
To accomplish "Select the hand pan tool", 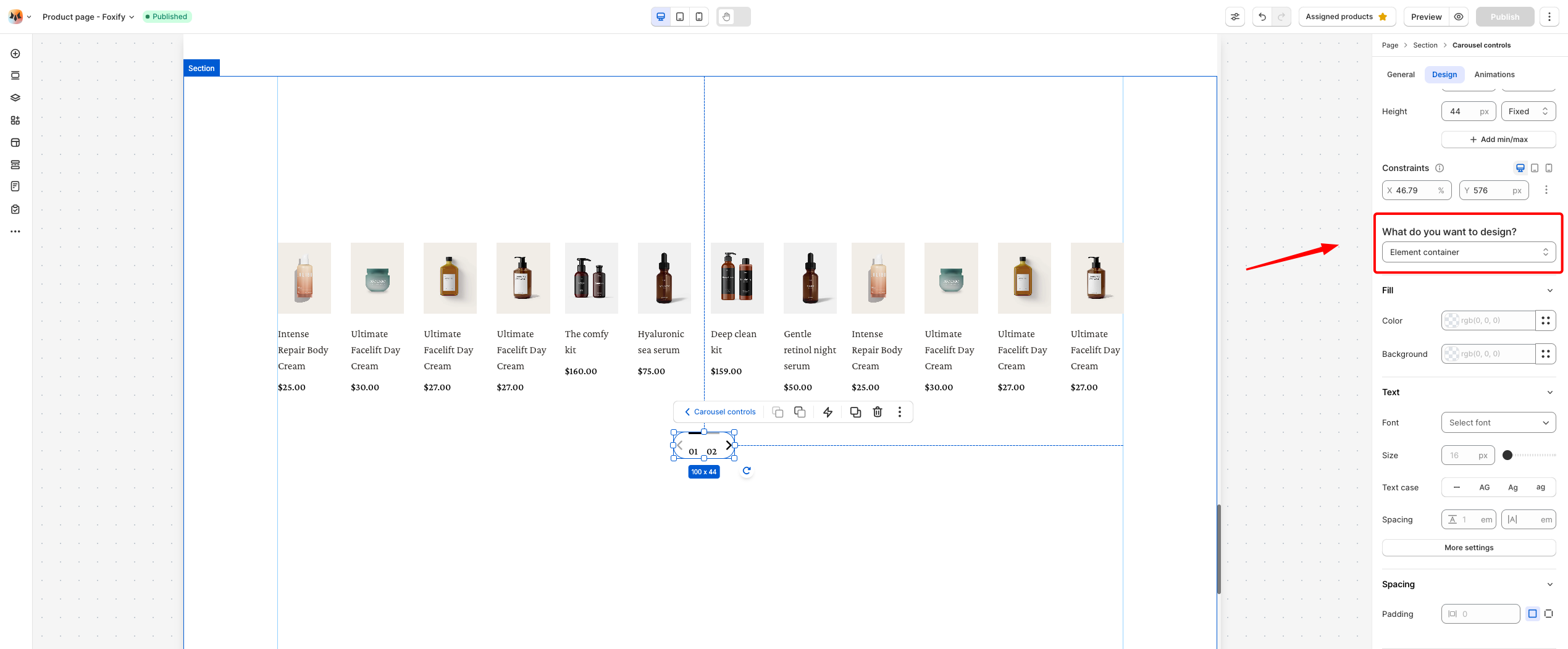I will click(727, 17).
